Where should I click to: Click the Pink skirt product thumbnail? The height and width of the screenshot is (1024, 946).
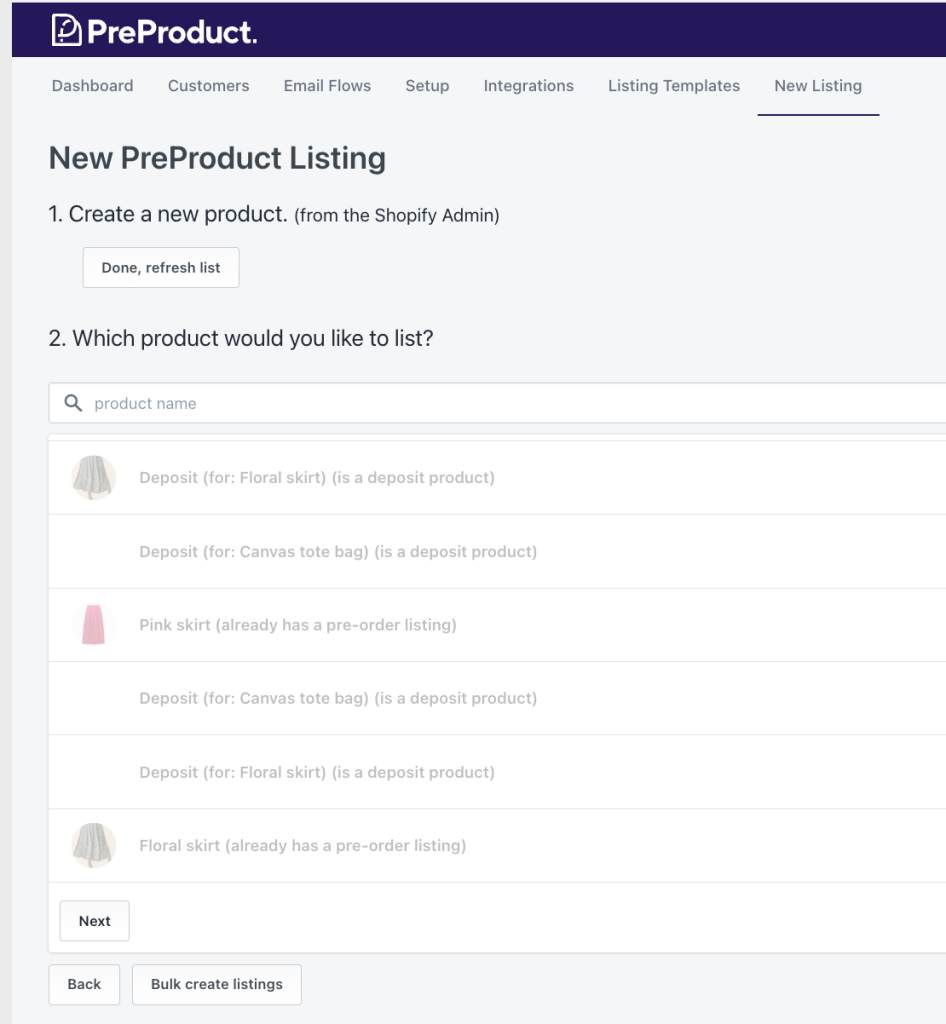pos(93,624)
